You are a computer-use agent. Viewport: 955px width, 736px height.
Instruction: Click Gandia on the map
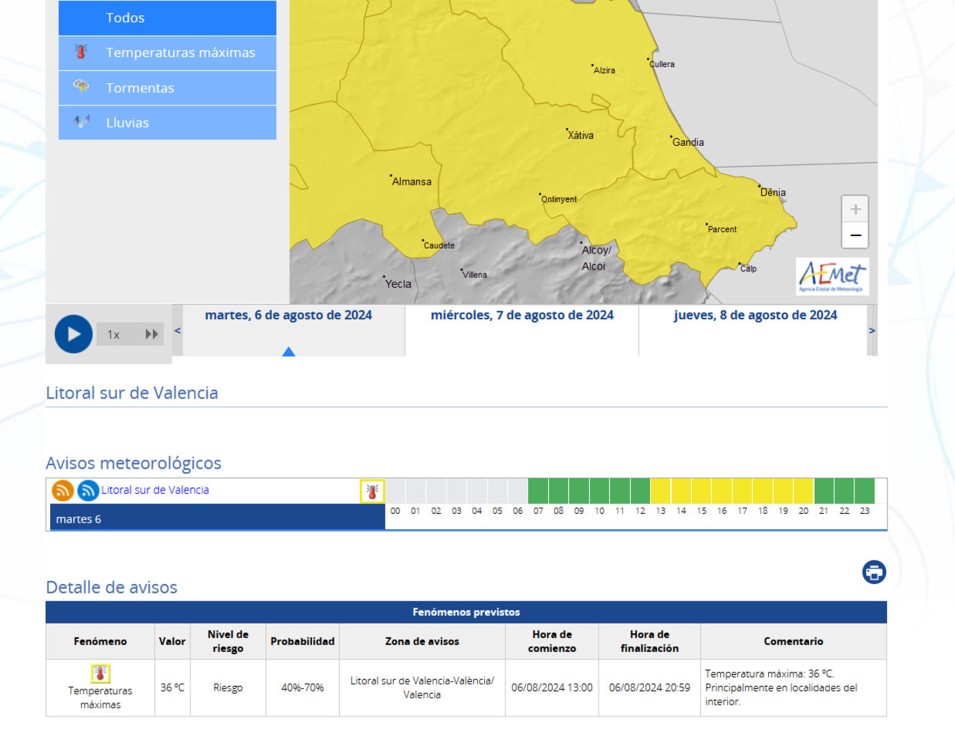688,142
